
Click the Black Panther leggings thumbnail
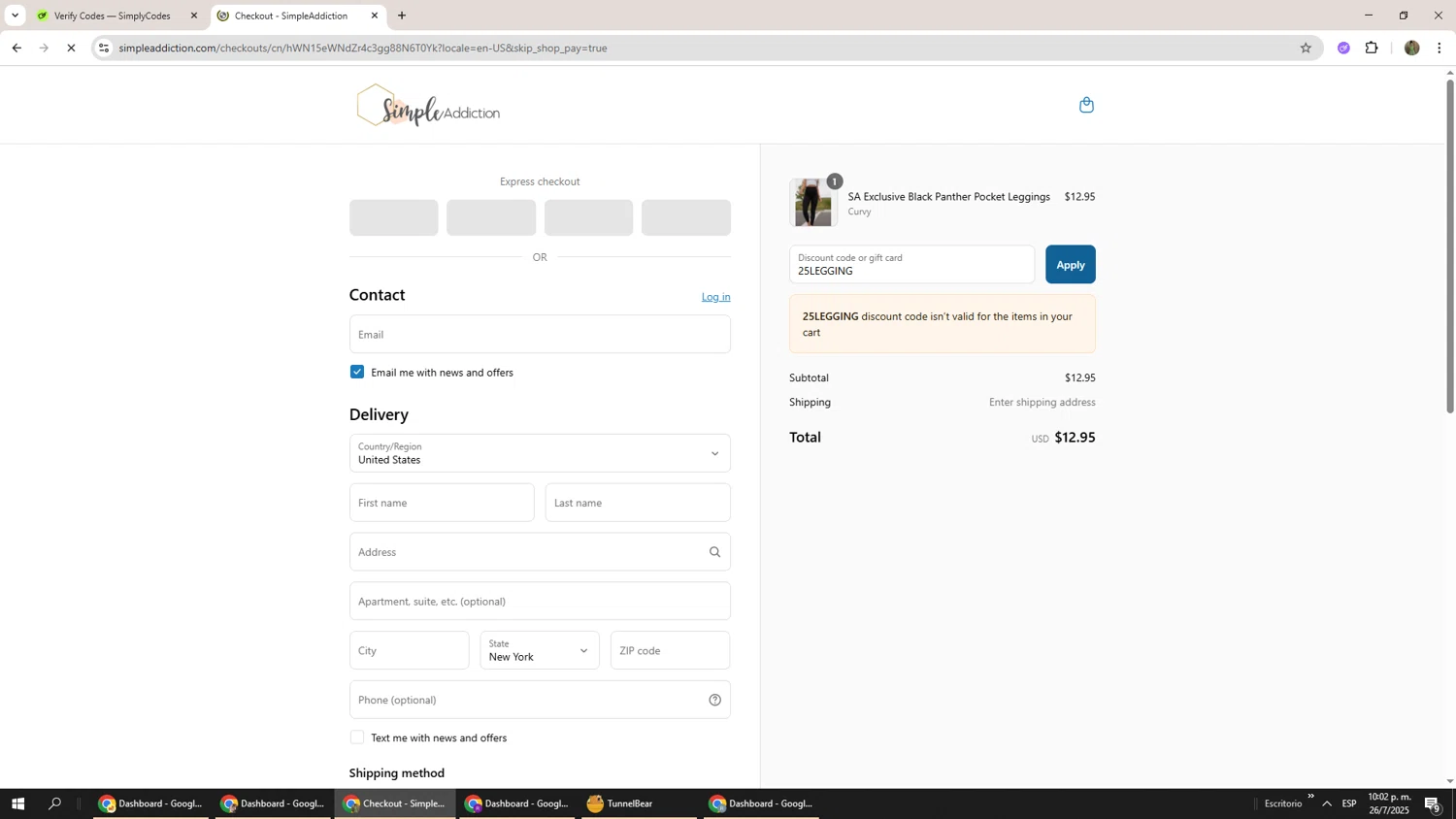tap(813, 203)
